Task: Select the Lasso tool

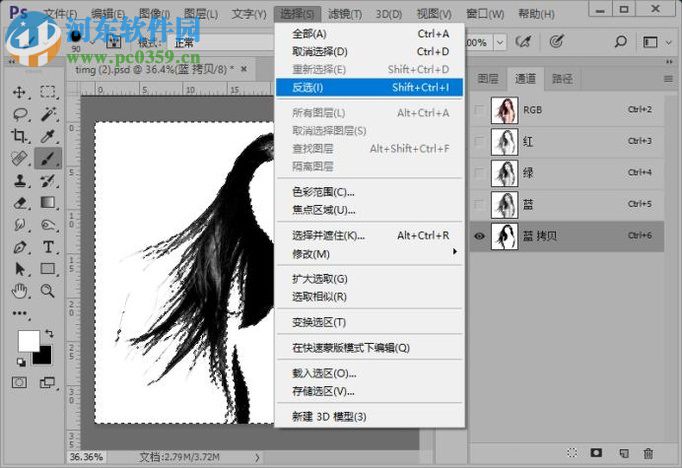Action: pyautogui.click(x=20, y=114)
